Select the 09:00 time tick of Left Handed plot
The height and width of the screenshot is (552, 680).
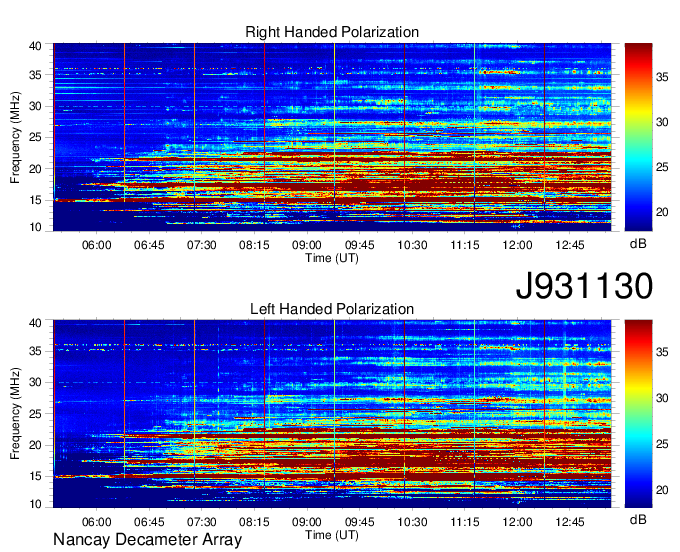[307, 522]
